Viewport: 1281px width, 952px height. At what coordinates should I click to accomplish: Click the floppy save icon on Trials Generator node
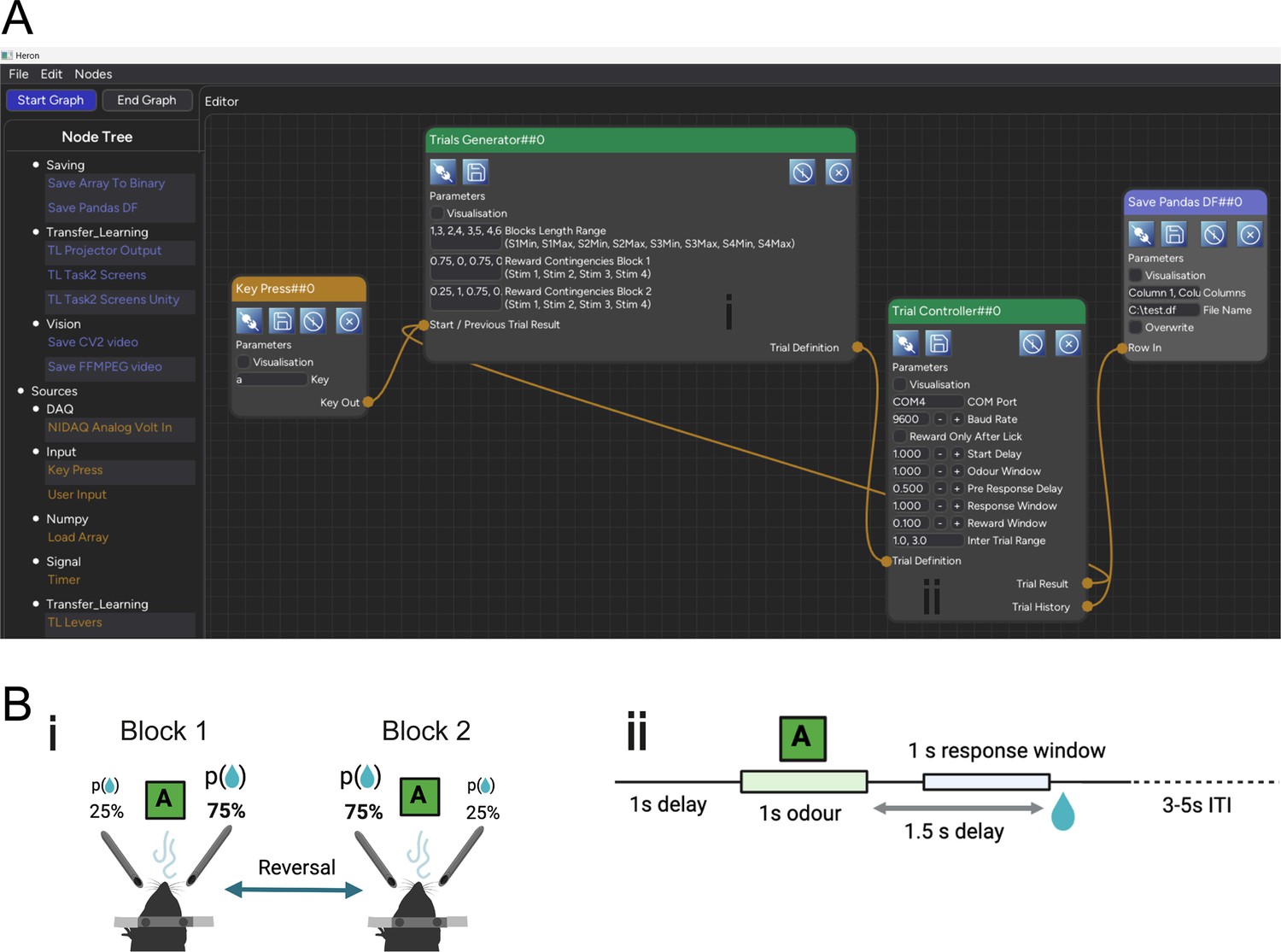point(475,172)
